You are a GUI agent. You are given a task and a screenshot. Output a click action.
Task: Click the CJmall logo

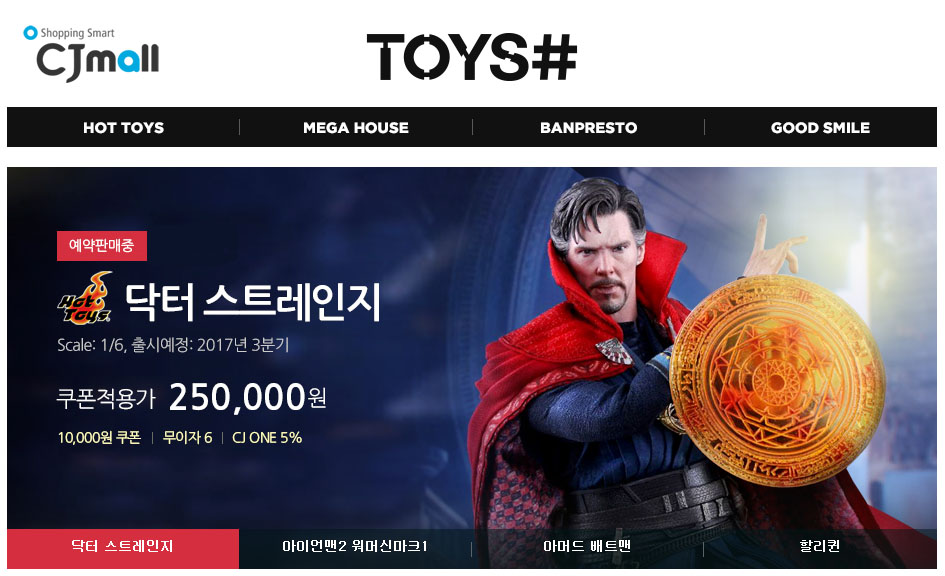[x=91, y=54]
